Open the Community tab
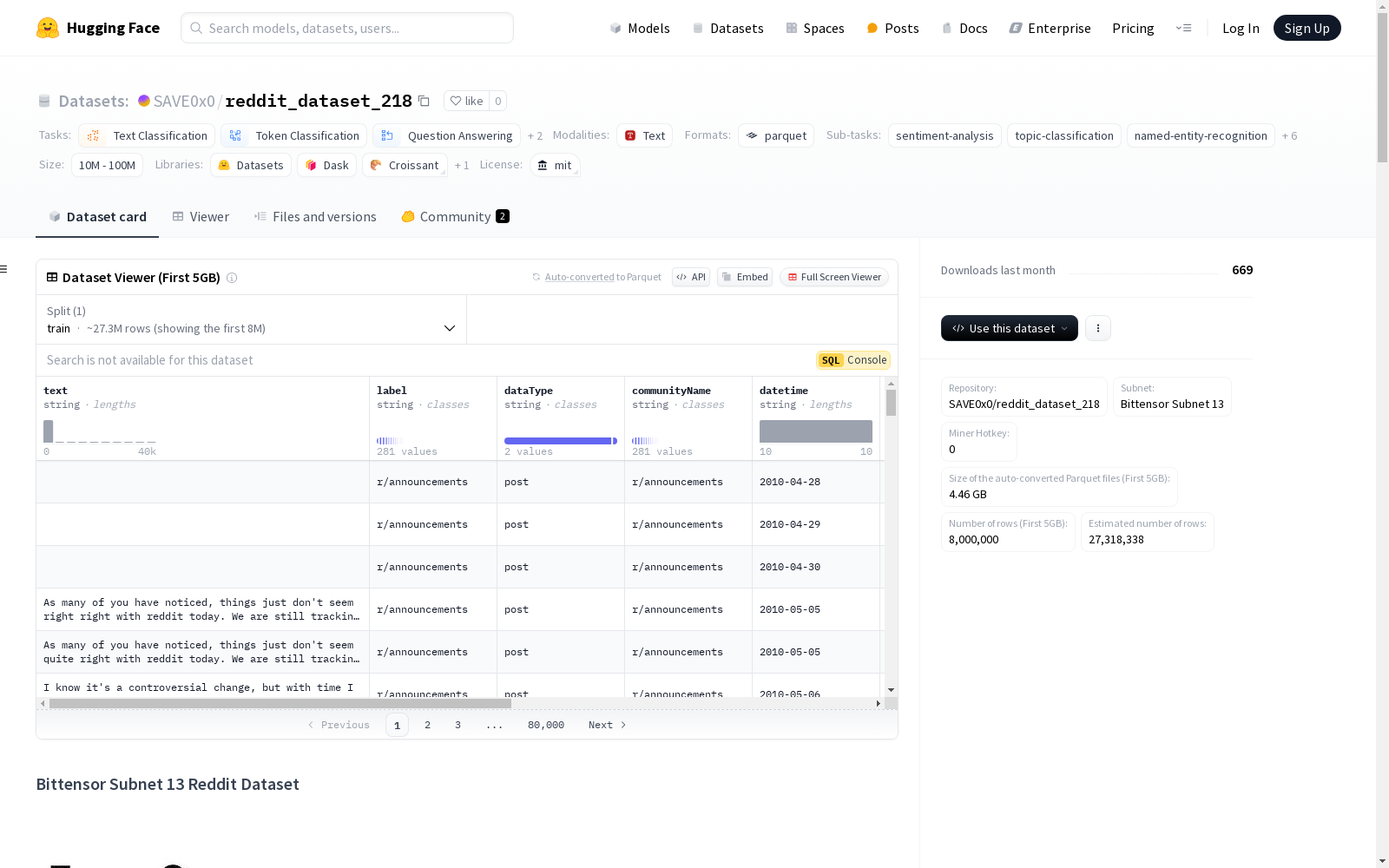The image size is (1389, 868). click(456, 217)
